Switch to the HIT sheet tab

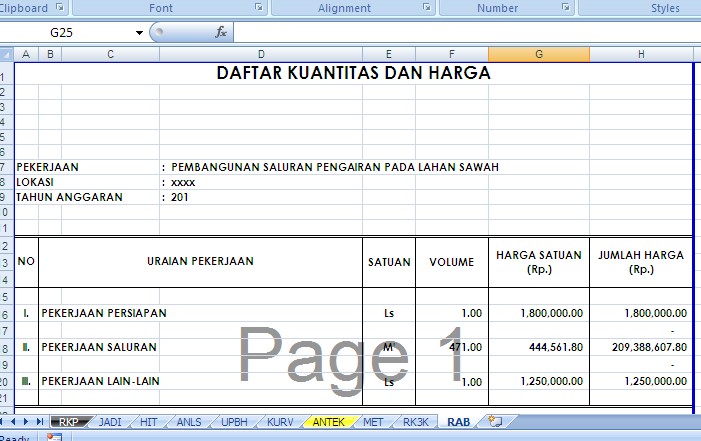click(148, 422)
